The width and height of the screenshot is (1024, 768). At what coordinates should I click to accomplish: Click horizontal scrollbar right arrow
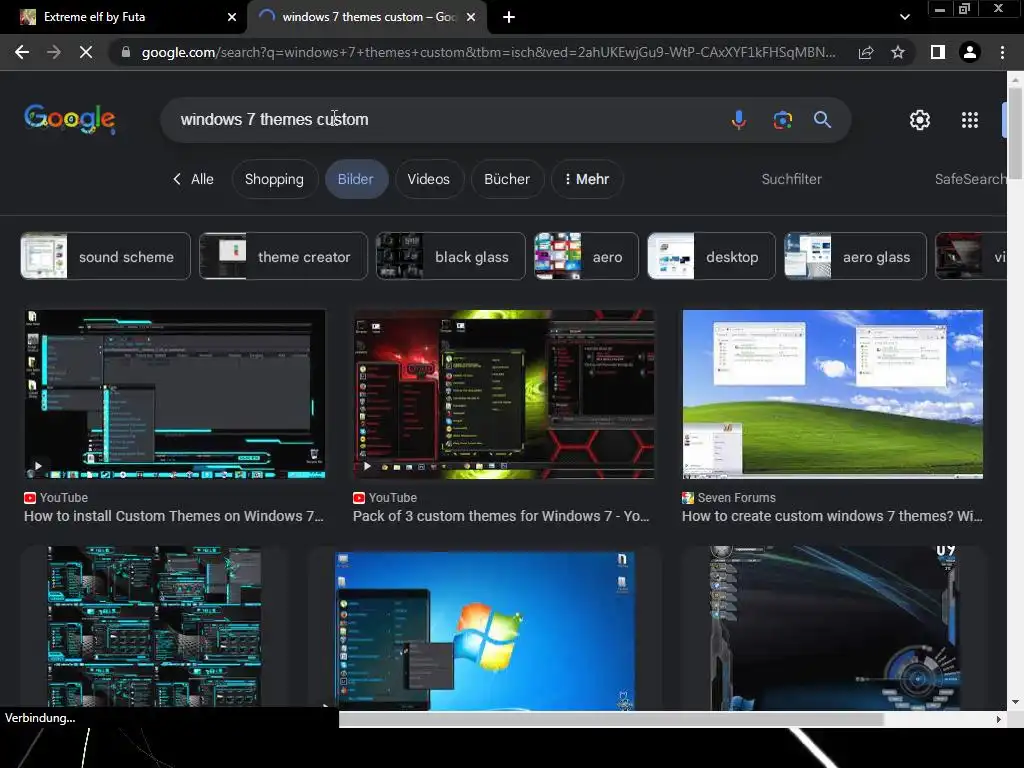[x=999, y=719]
